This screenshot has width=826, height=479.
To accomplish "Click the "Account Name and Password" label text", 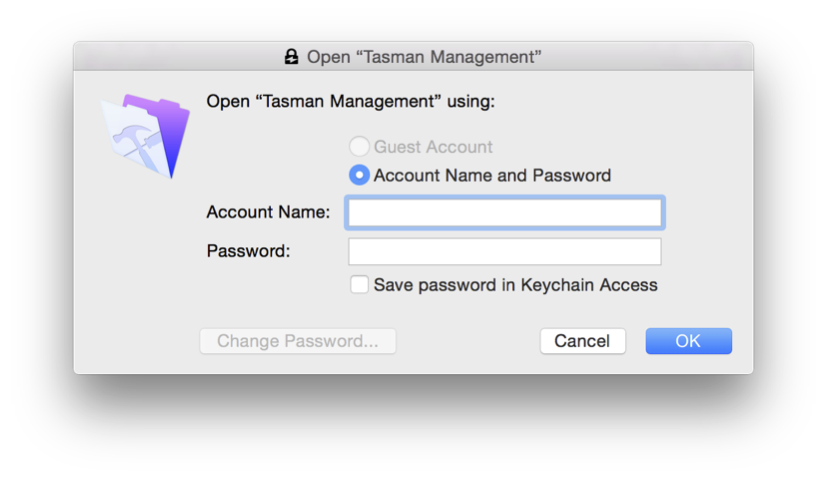I will point(493,175).
